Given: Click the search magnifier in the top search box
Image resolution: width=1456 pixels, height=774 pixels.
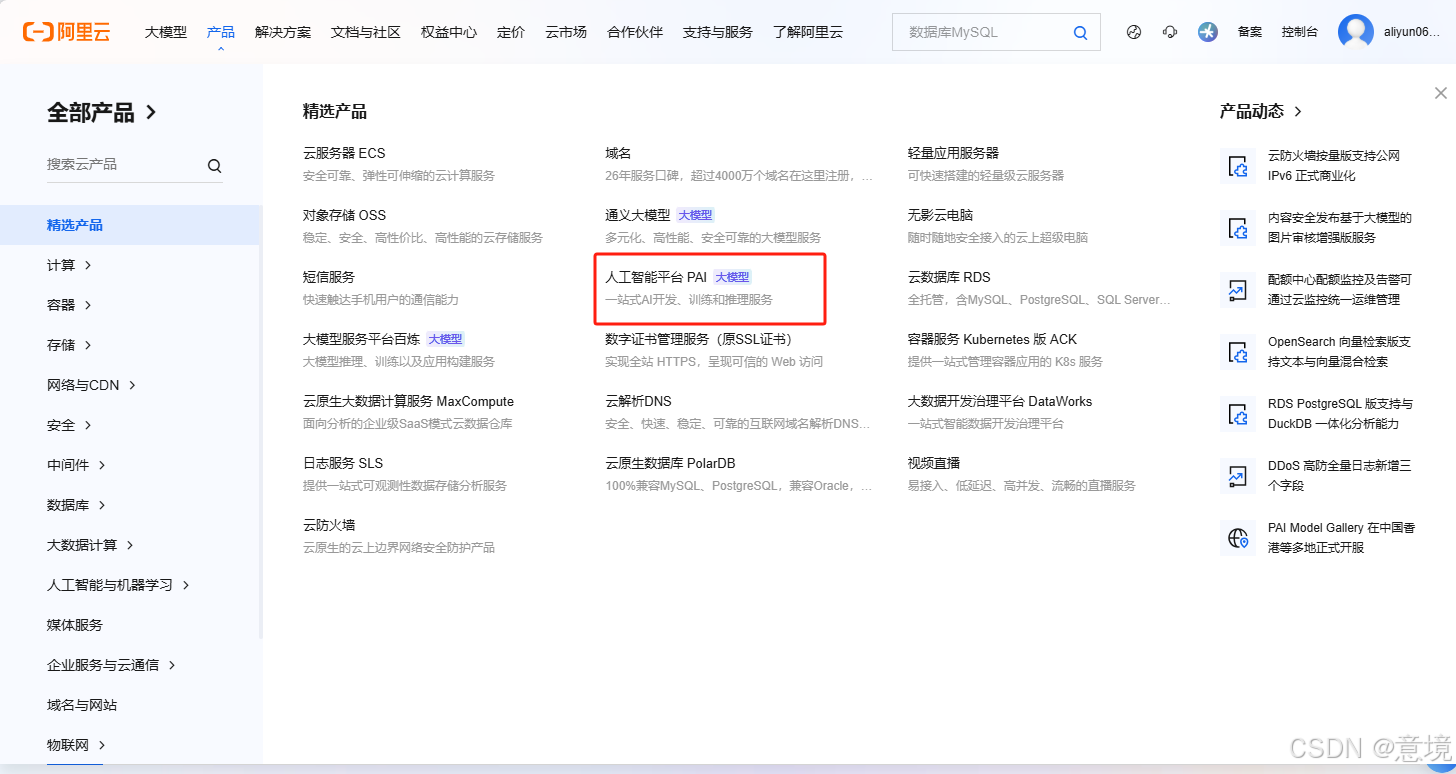Looking at the screenshot, I should click(1080, 33).
